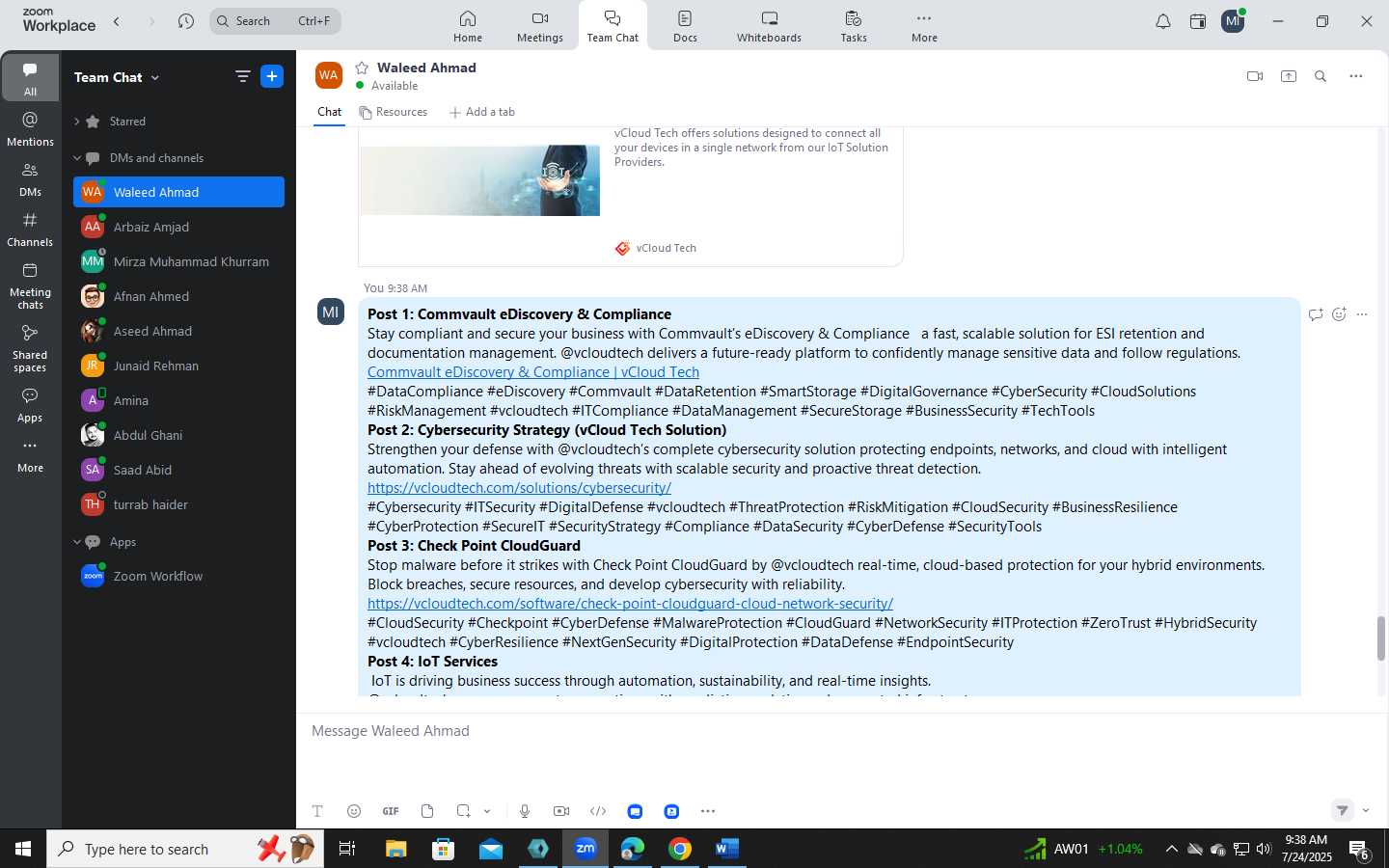Collapse DMs and channels section
This screenshot has width=1389, height=868.
coord(77,158)
